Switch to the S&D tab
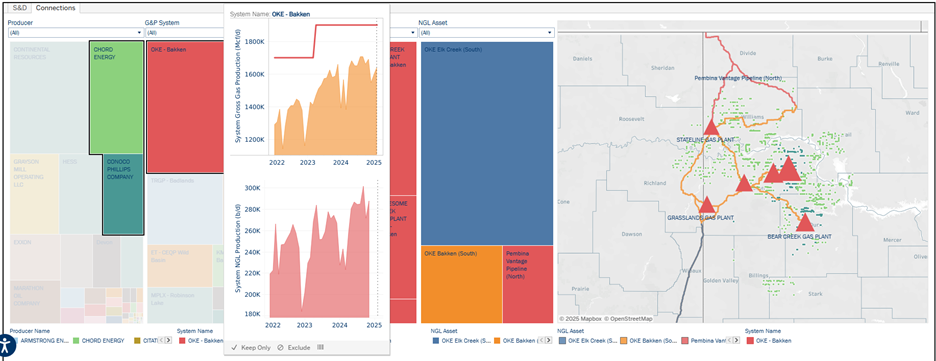The width and height of the screenshot is (936, 361). point(20,8)
